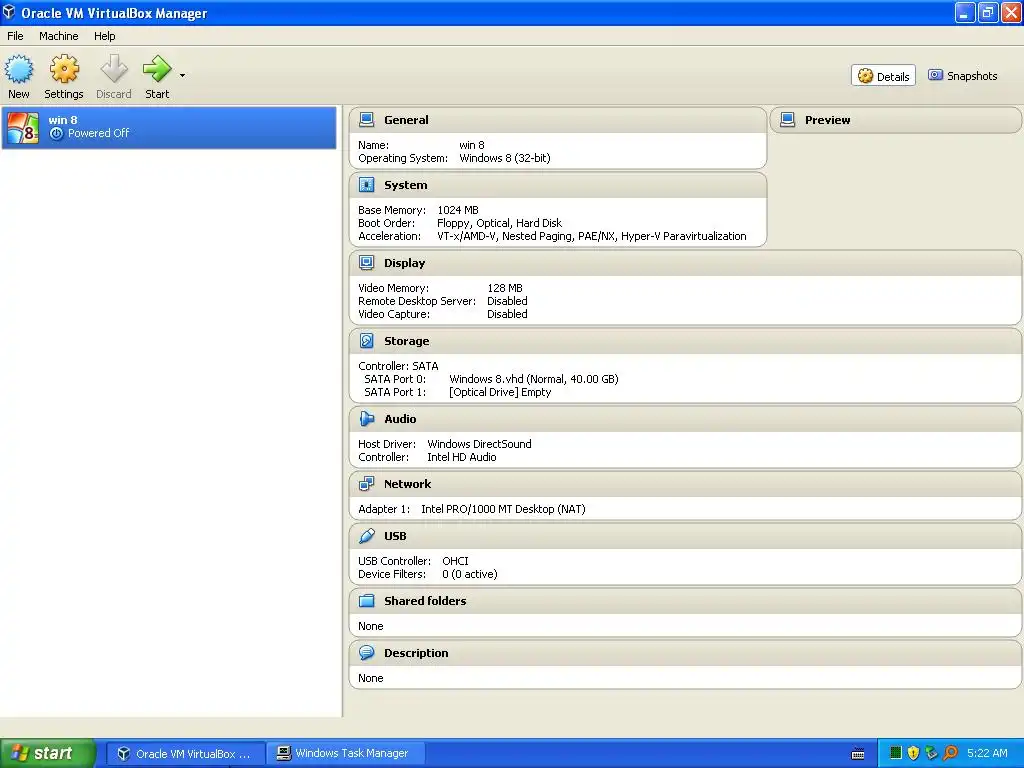Open the Display section header link
The width and height of the screenshot is (1024, 768).
click(404, 263)
